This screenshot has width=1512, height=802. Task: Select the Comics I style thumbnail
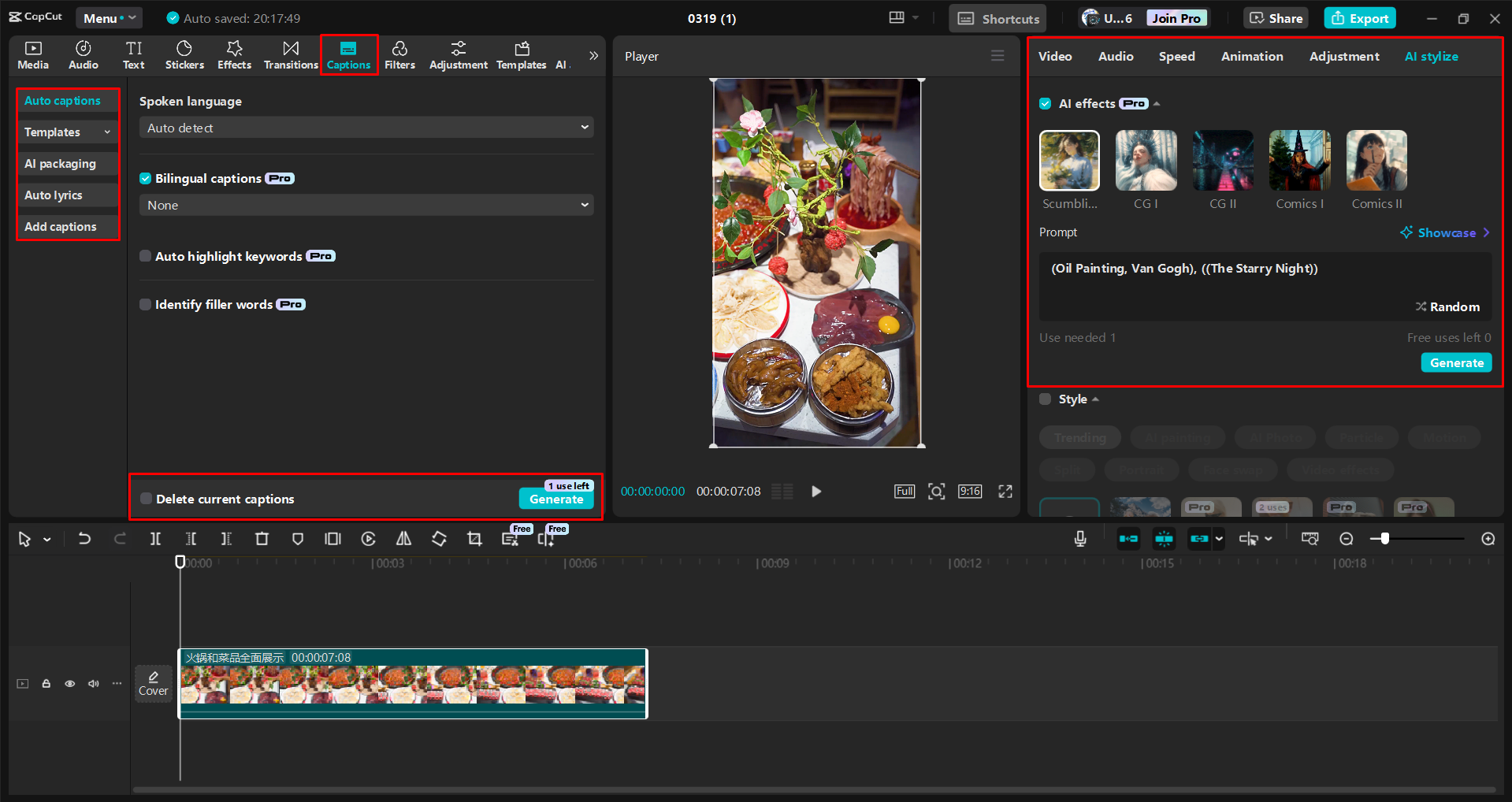pos(1298,160)
